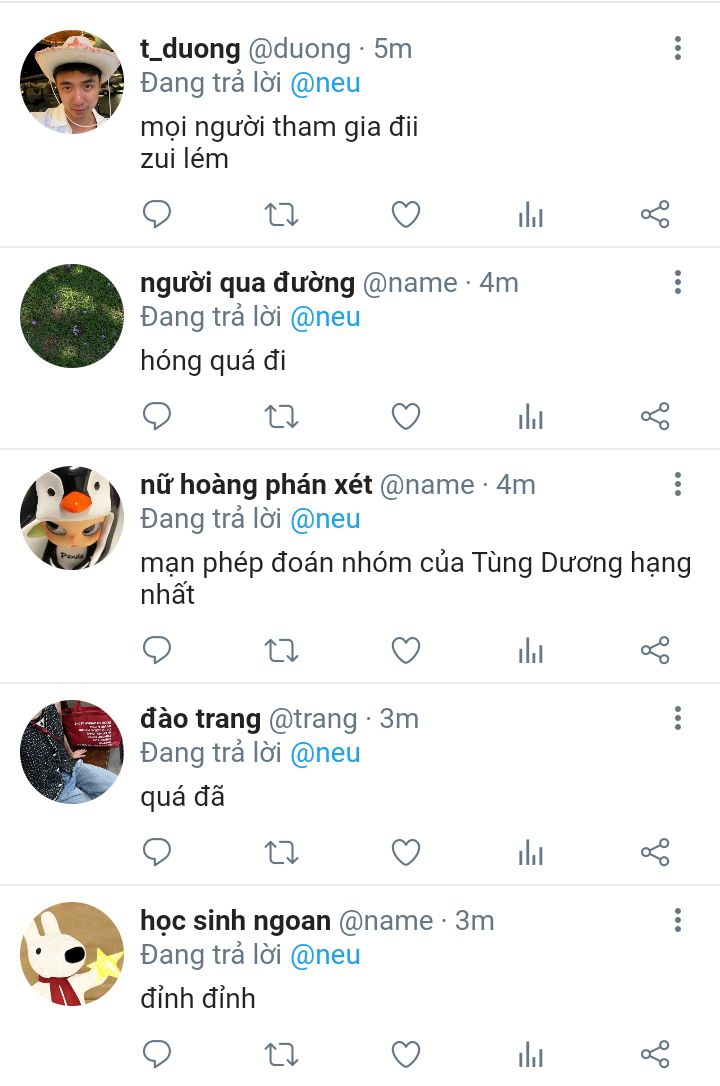Share học sinh ngoan's tweet

point(655,1054)
